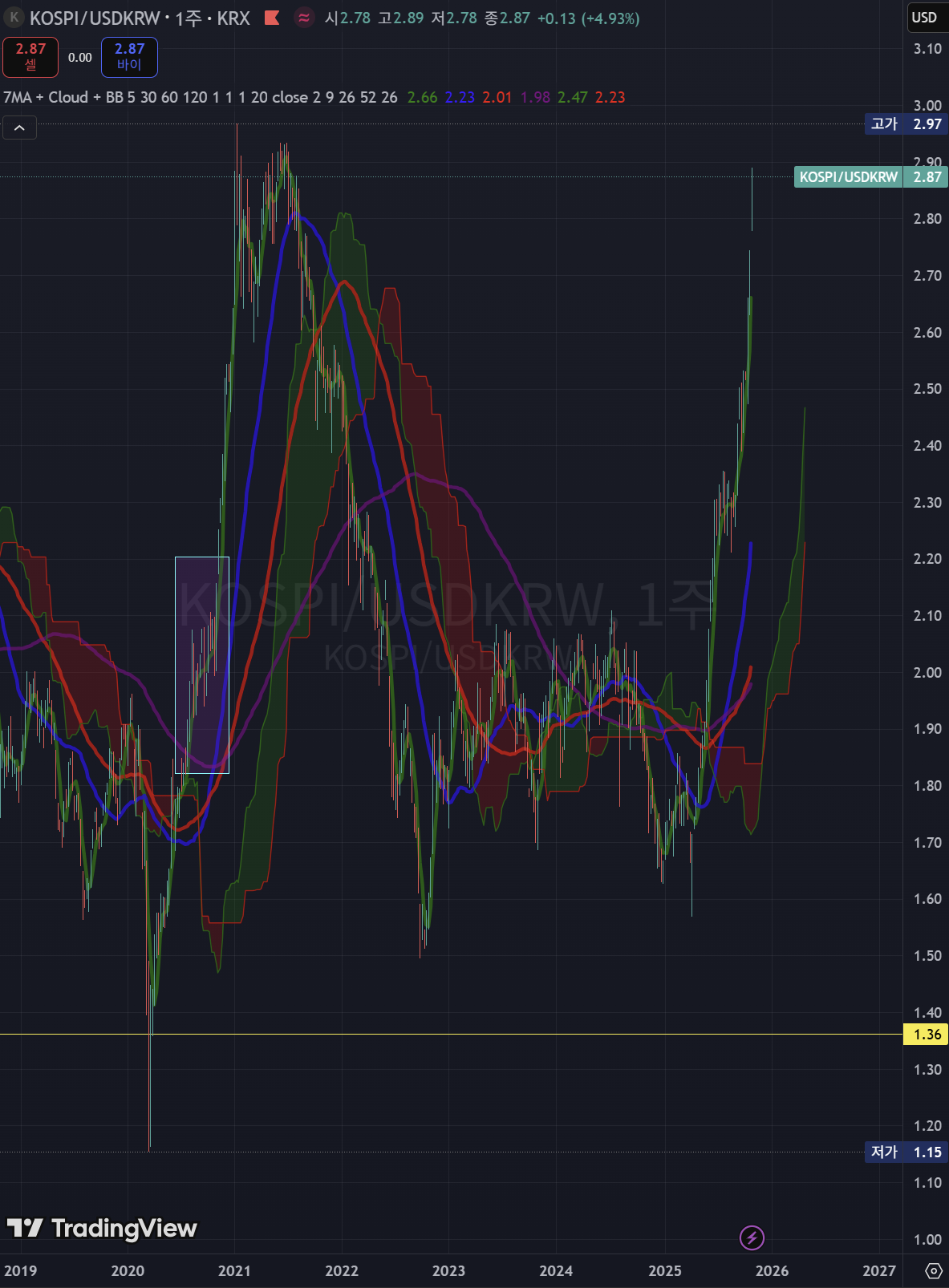Click the 고가 2.97 high price label
This screenshot has height=1288, width=949.
click(906, 124)
